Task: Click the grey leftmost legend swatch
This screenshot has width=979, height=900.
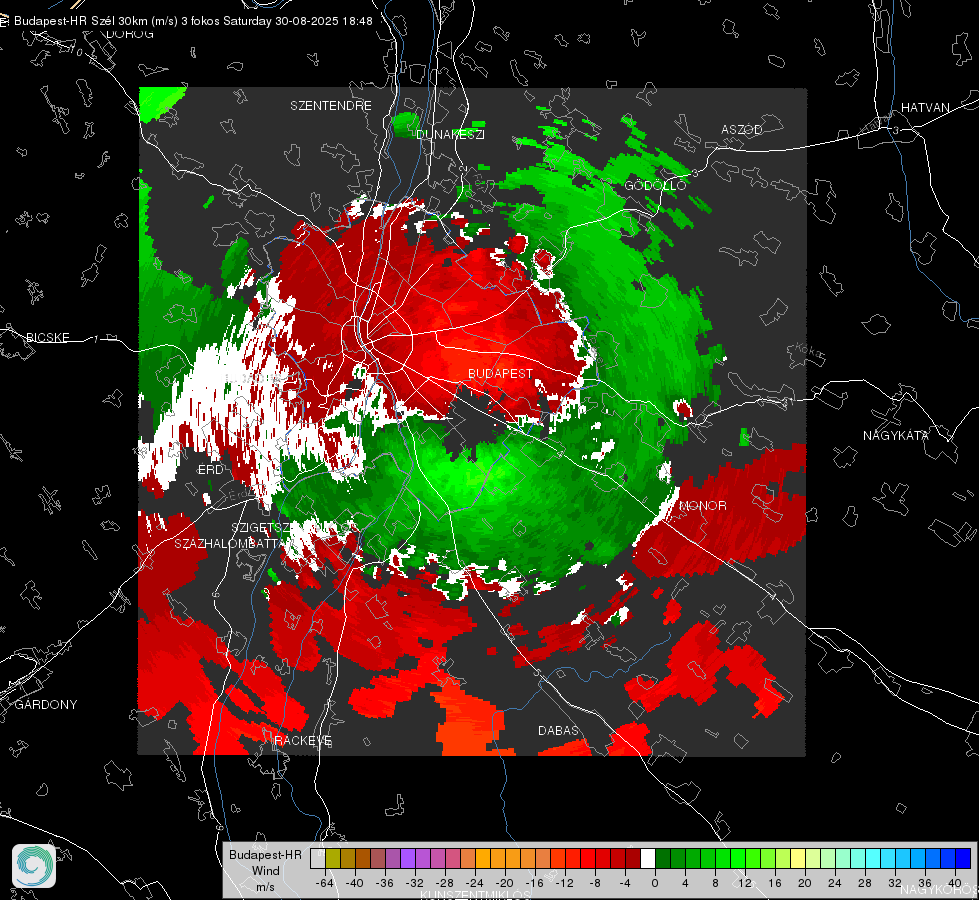Action: 318,859
